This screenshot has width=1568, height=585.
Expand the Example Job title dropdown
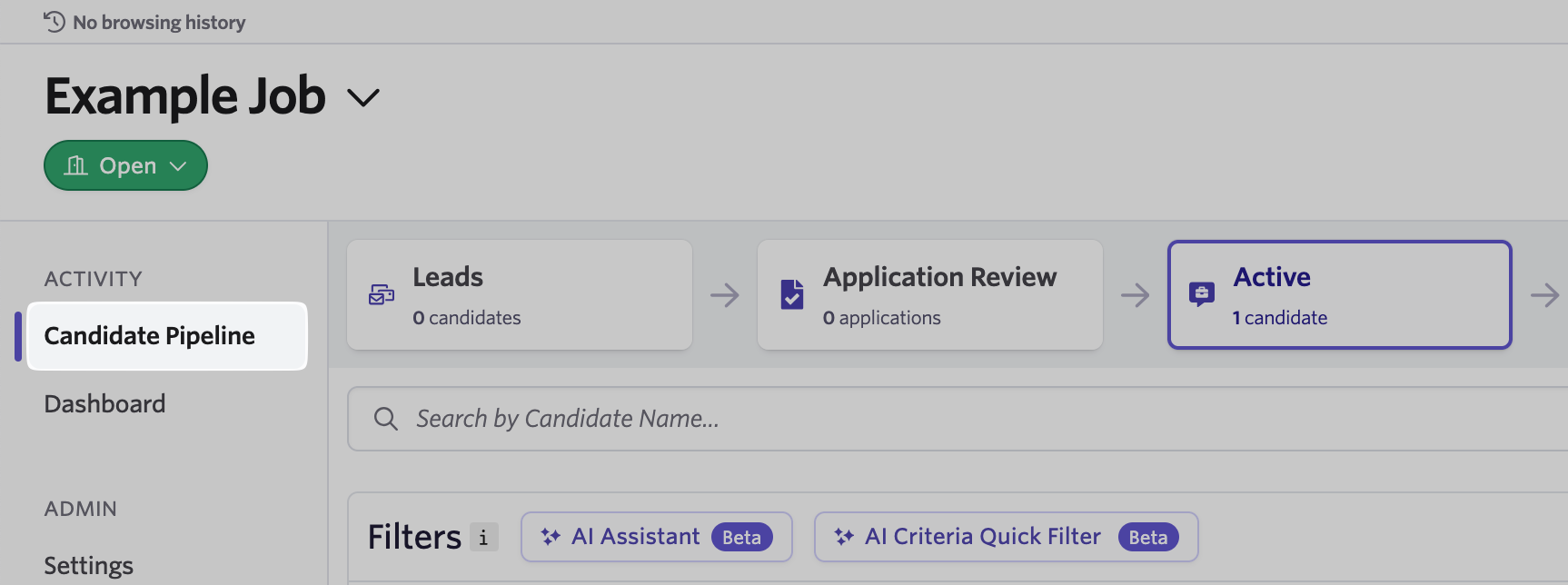pos(363,97)
